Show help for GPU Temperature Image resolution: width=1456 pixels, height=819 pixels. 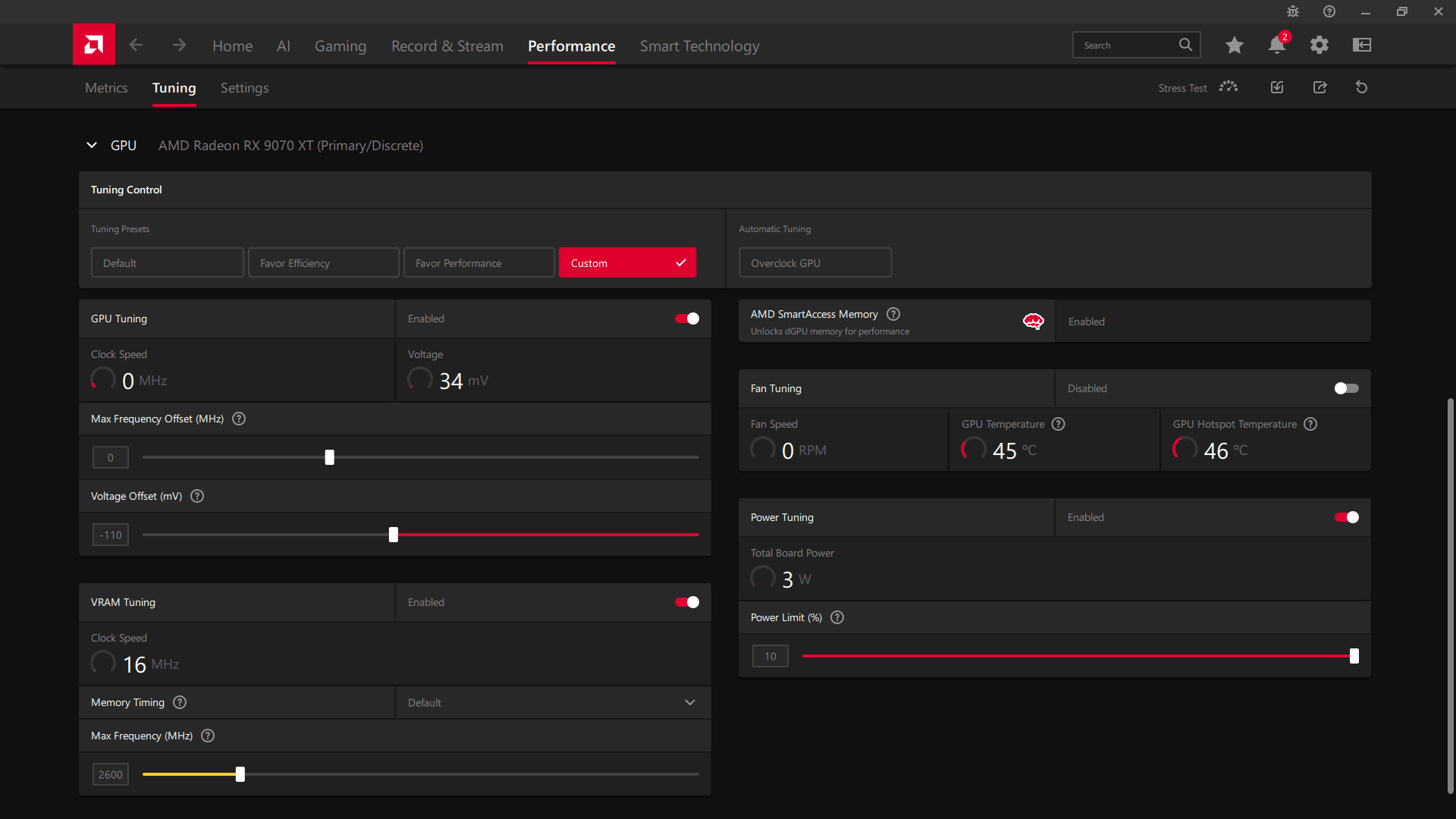pos(1059,424)
